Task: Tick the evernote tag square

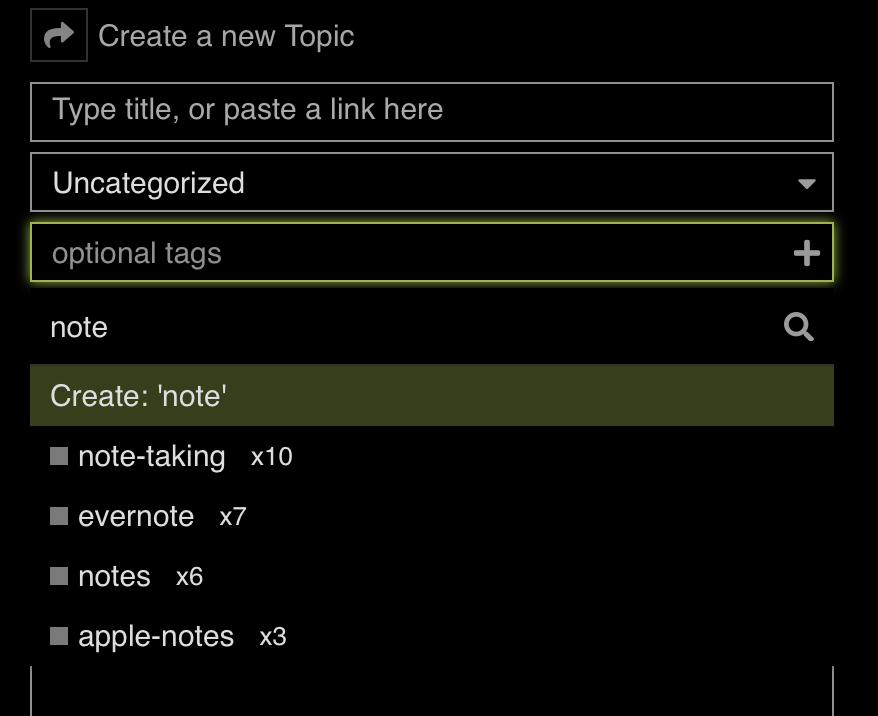Action: 59,516
